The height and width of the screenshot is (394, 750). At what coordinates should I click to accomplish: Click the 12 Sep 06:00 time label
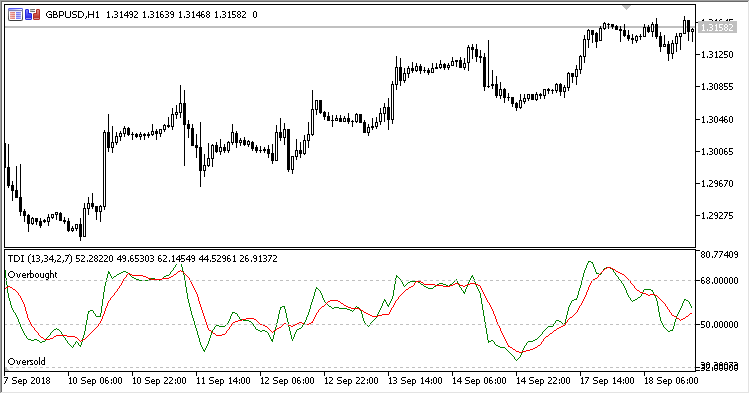click(287, 381)
